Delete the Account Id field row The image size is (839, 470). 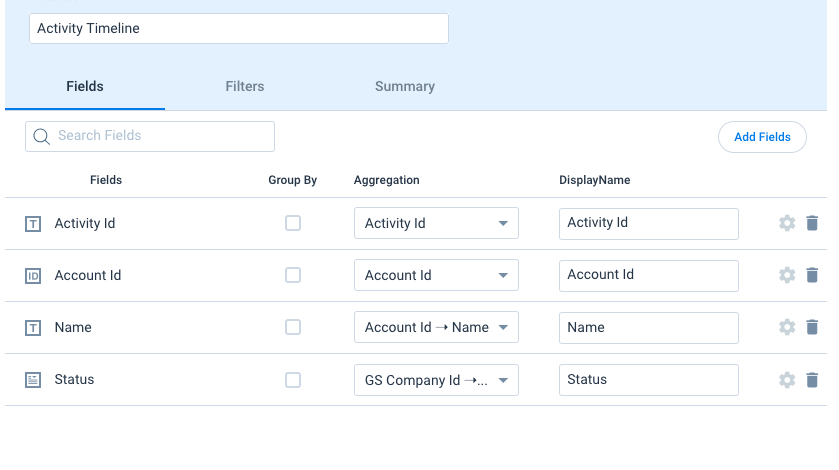tap(812, 275)
